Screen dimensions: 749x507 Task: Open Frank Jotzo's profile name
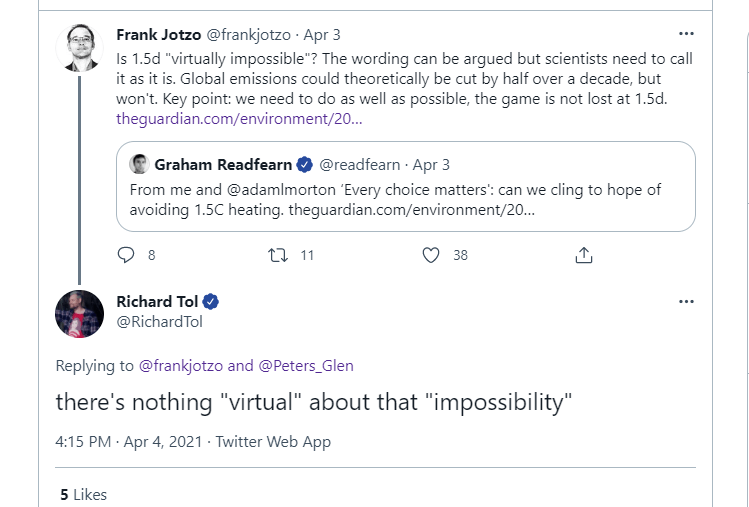coord(158,34)
